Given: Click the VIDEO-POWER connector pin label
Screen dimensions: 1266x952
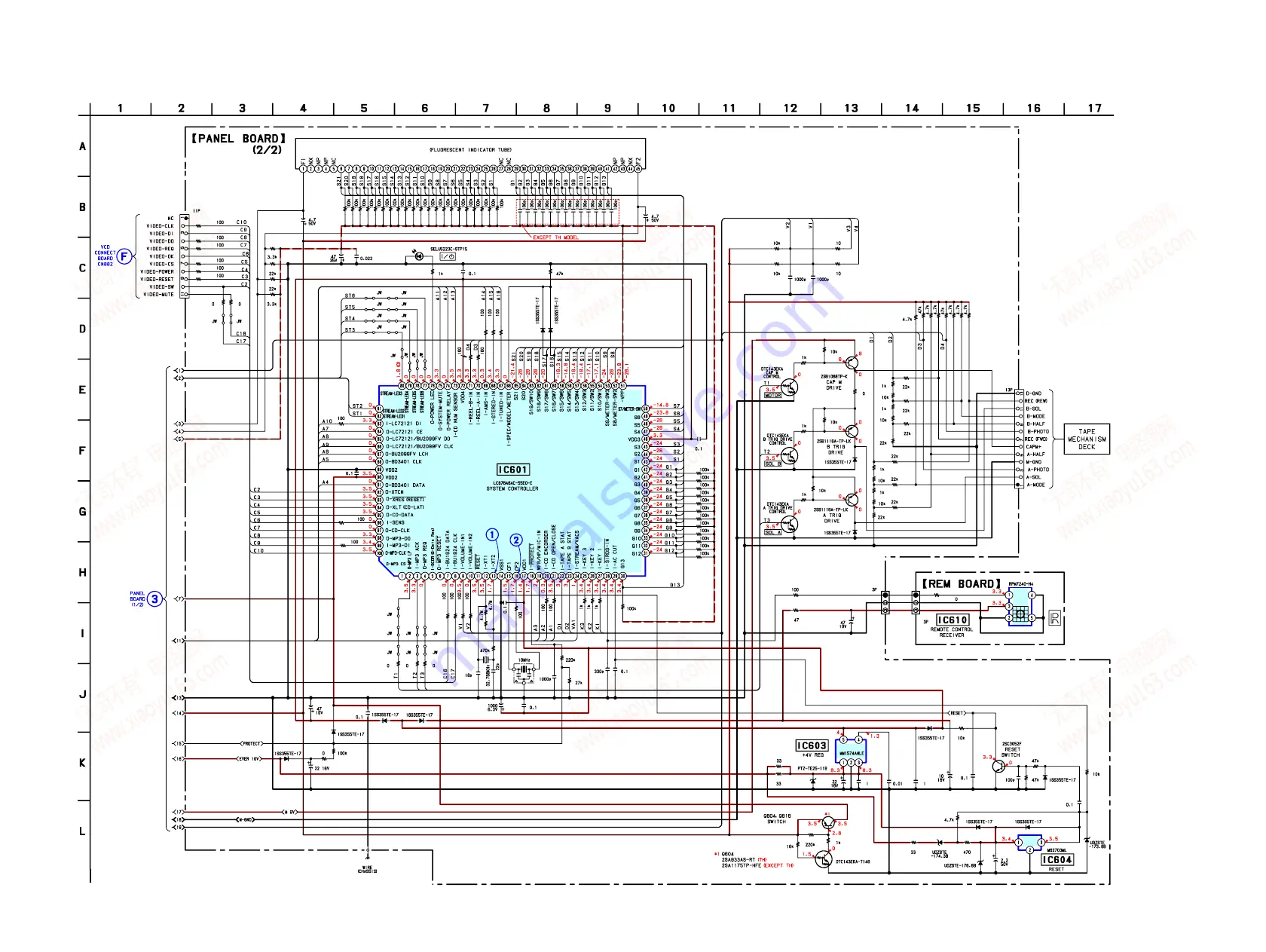Looking at the screenshot, I should point(157,272).
